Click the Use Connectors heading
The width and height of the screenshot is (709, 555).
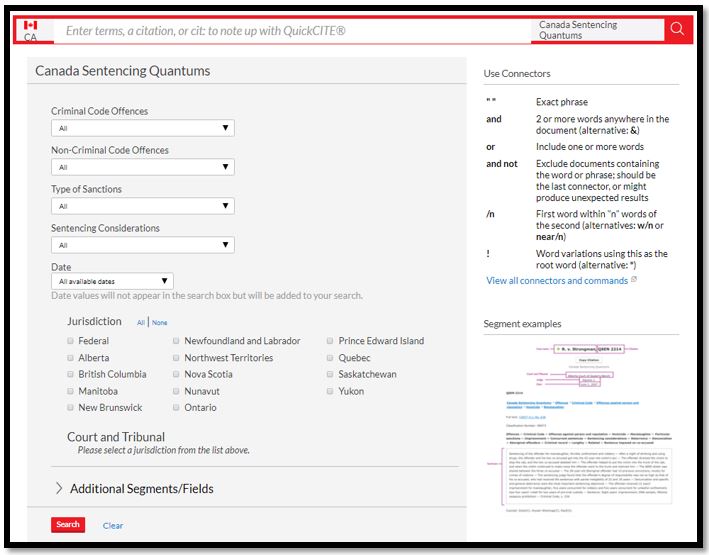tap(517, 73)
